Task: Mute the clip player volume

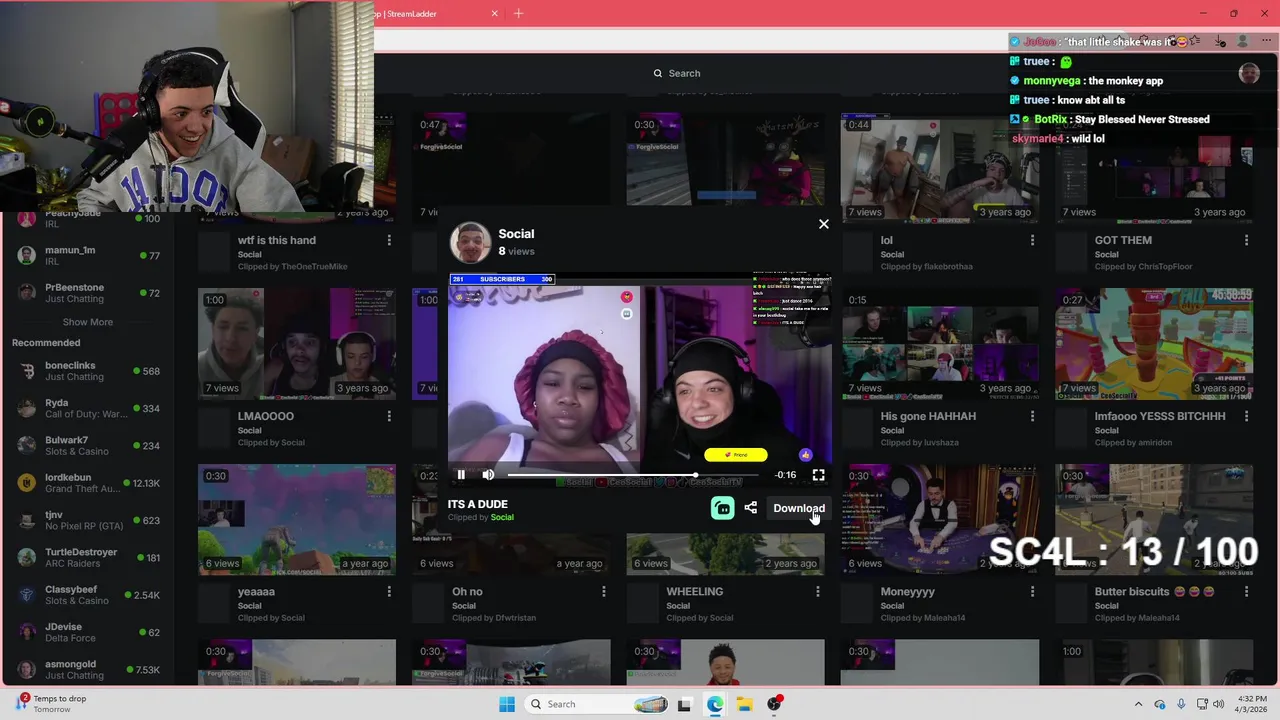Action: tap(488, 475)
